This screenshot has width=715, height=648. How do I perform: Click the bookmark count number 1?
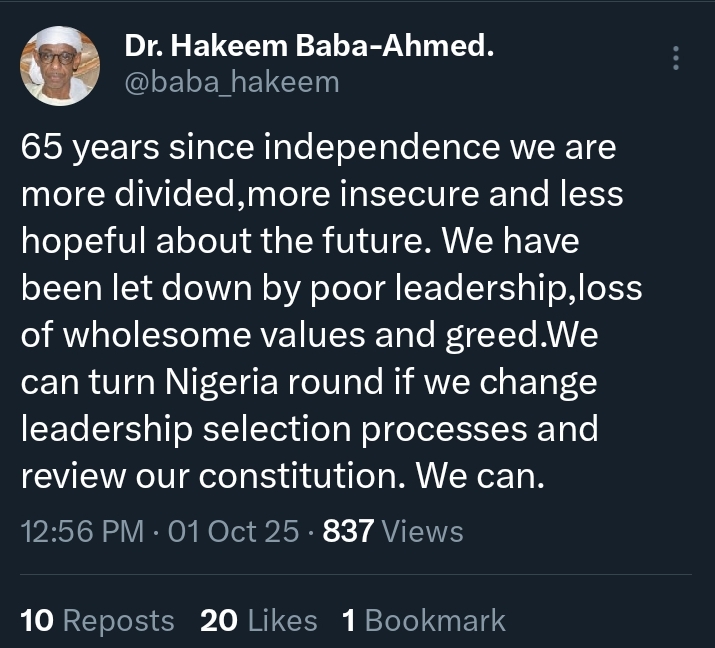point(349,621)
